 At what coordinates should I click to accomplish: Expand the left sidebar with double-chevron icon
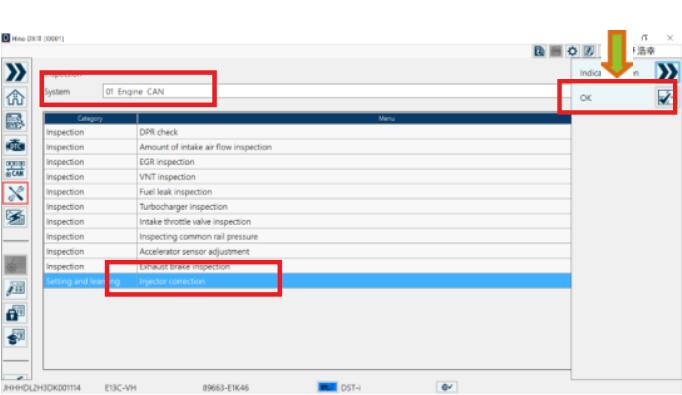pyautogui.click(x=16, y=72)
